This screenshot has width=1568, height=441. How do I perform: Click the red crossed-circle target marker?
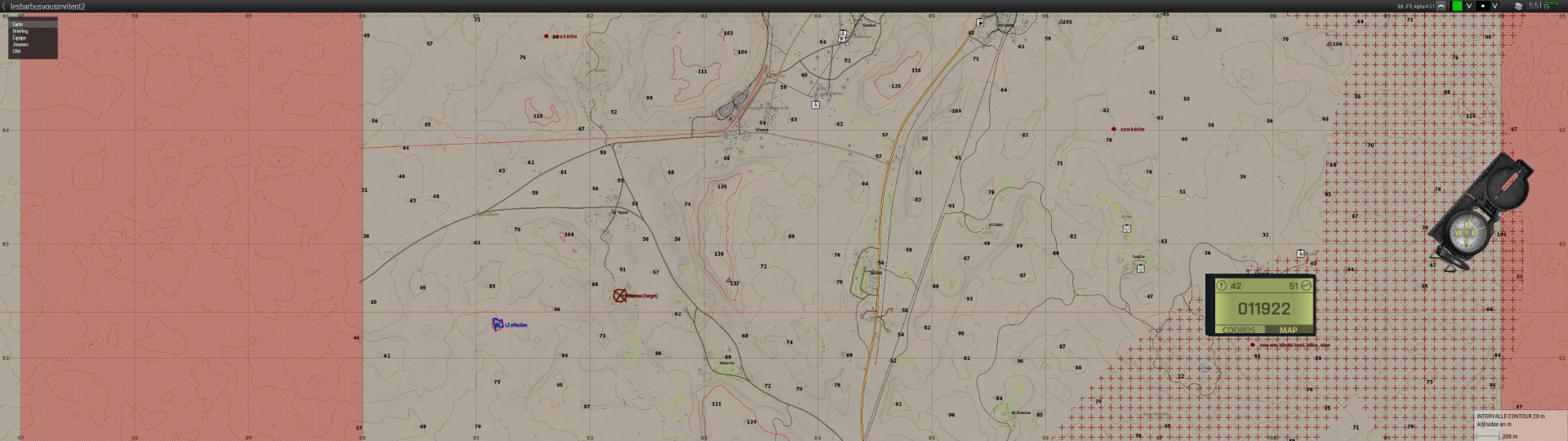(620, 296)
